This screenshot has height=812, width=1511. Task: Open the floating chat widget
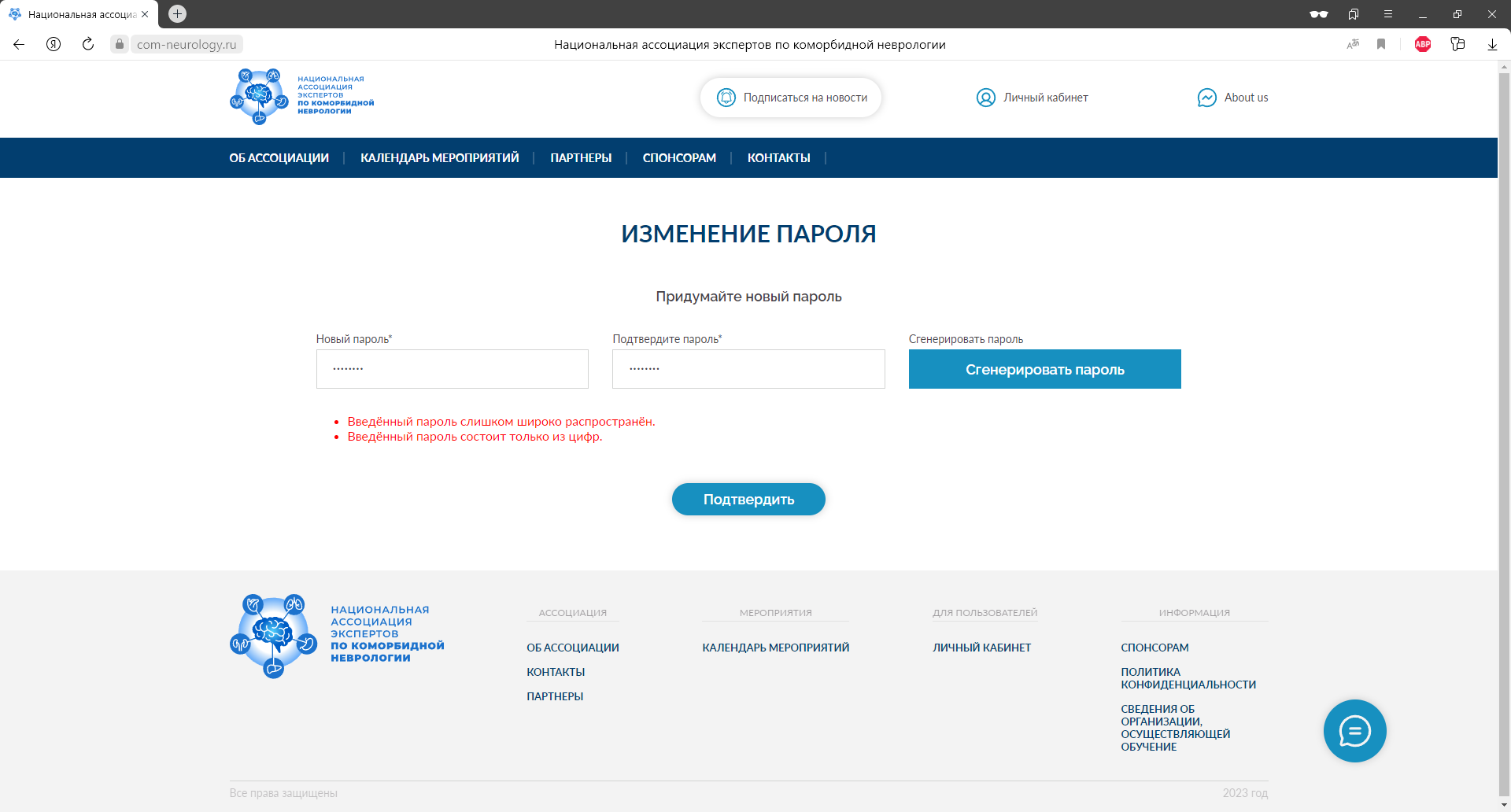1354,730
